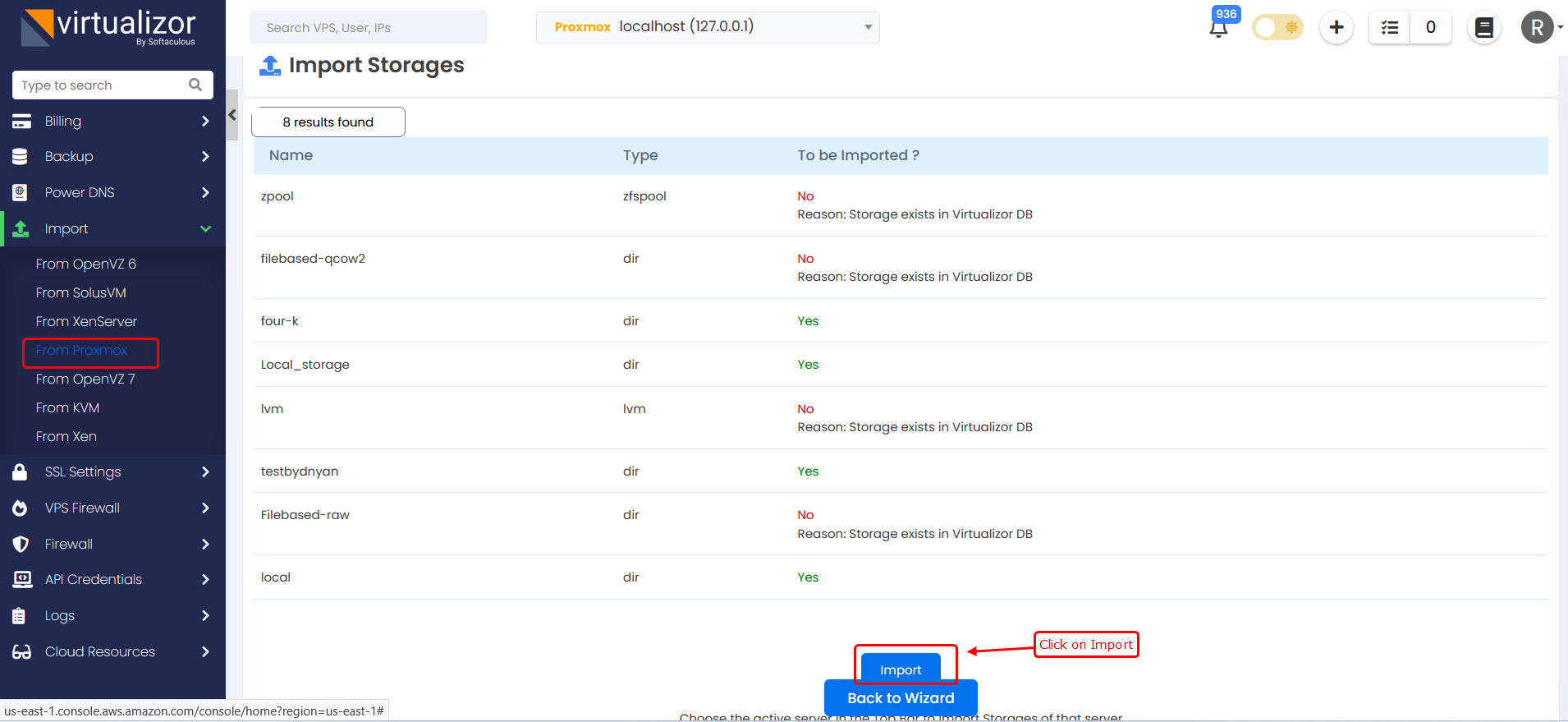The width and height of the screenshot is (1568, 722).
Task: Select From XenServer import option
Action: (86, 321)
